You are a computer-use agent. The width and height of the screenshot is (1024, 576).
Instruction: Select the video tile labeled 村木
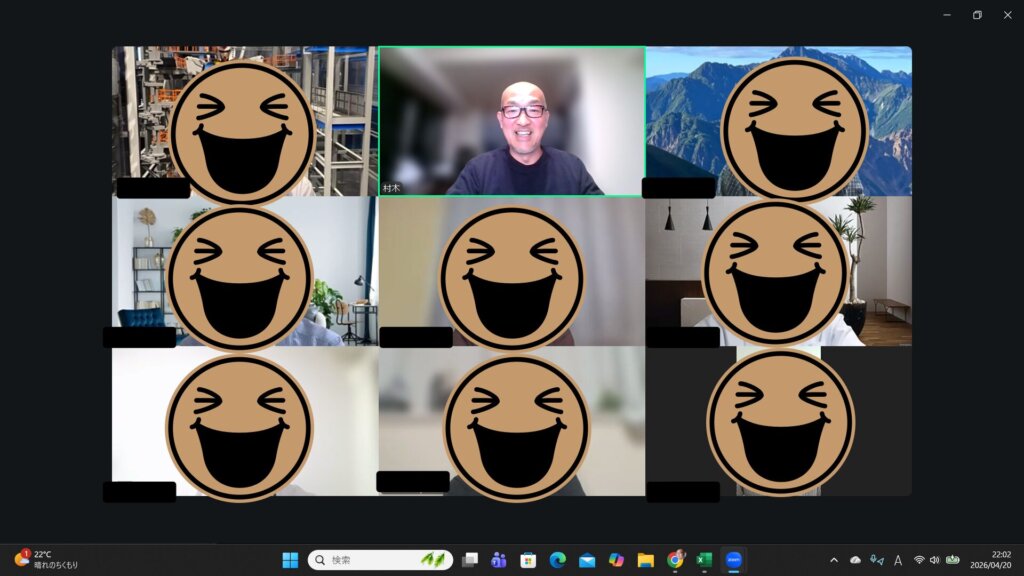click(x=511, y=121)
